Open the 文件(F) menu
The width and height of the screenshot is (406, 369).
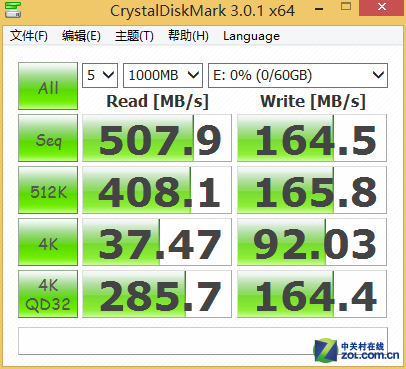[29, 36]
